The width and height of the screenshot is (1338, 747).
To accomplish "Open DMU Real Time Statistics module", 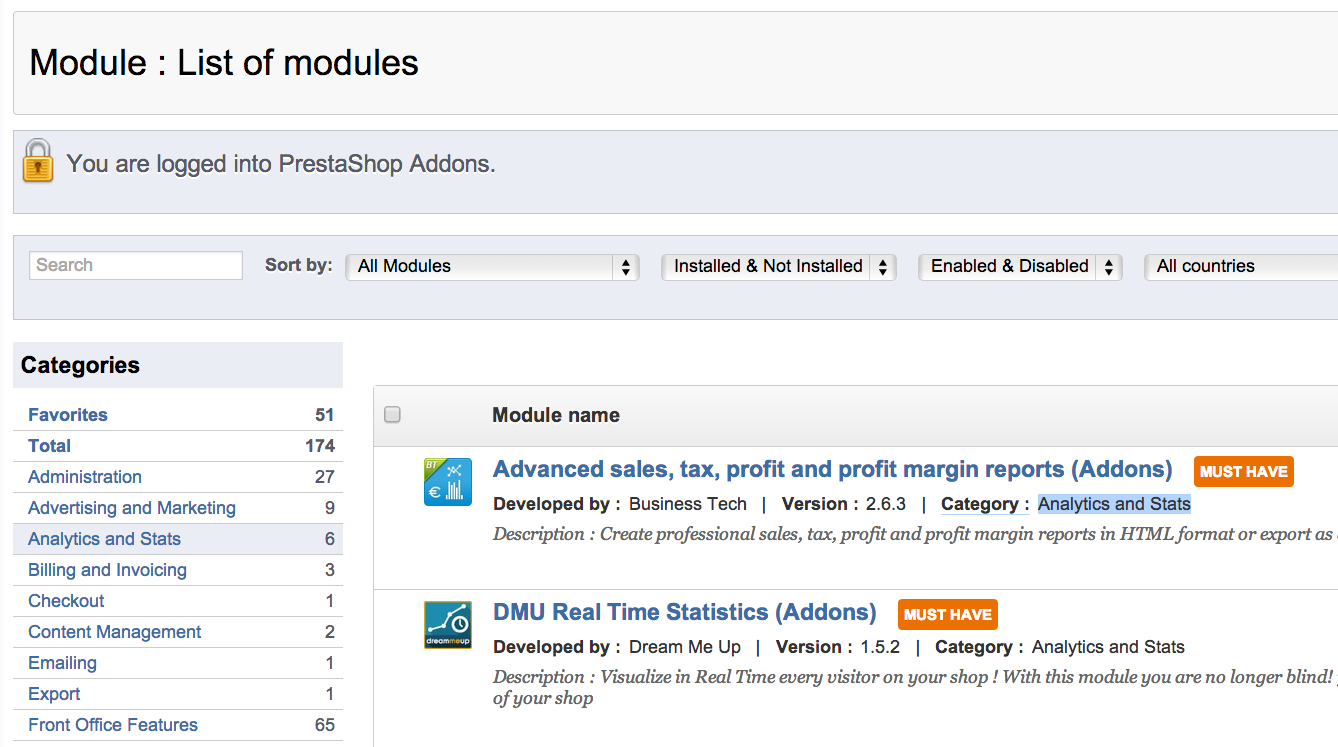I will pos(685,613).
